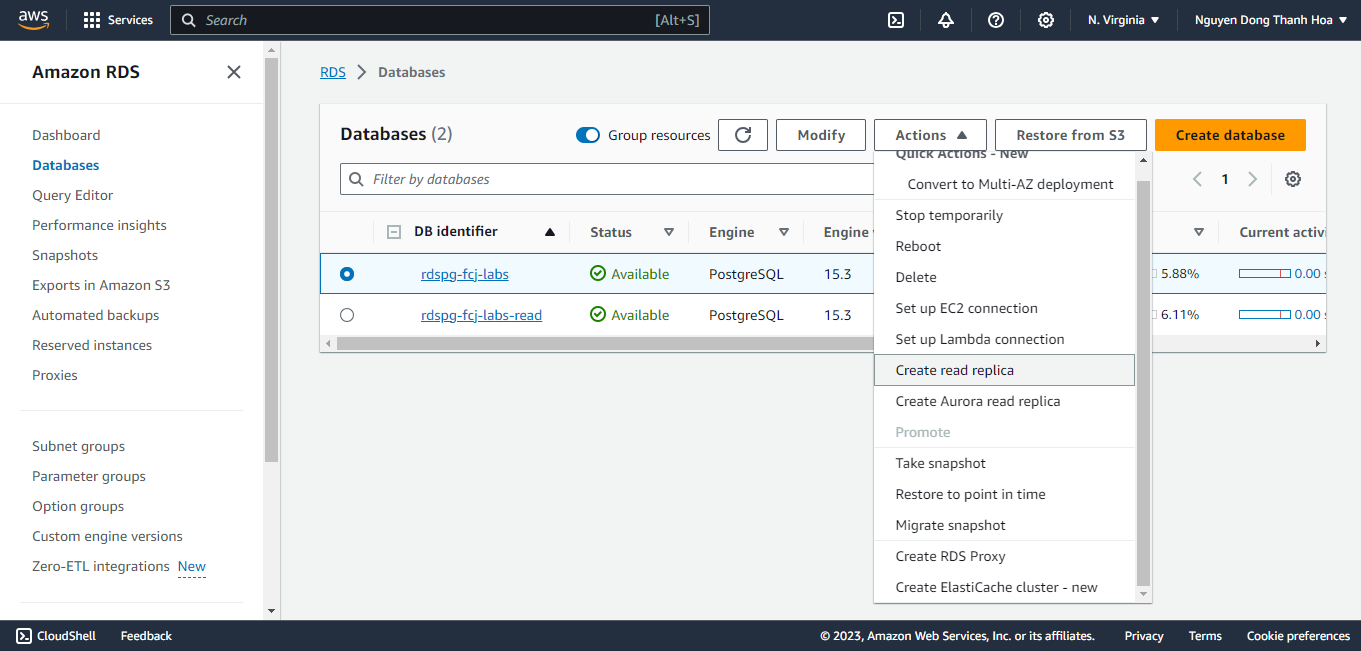Follow the RDS breadcrumb link
The height and width of the screenshot is (651, 1361).
tap(333, 72)
